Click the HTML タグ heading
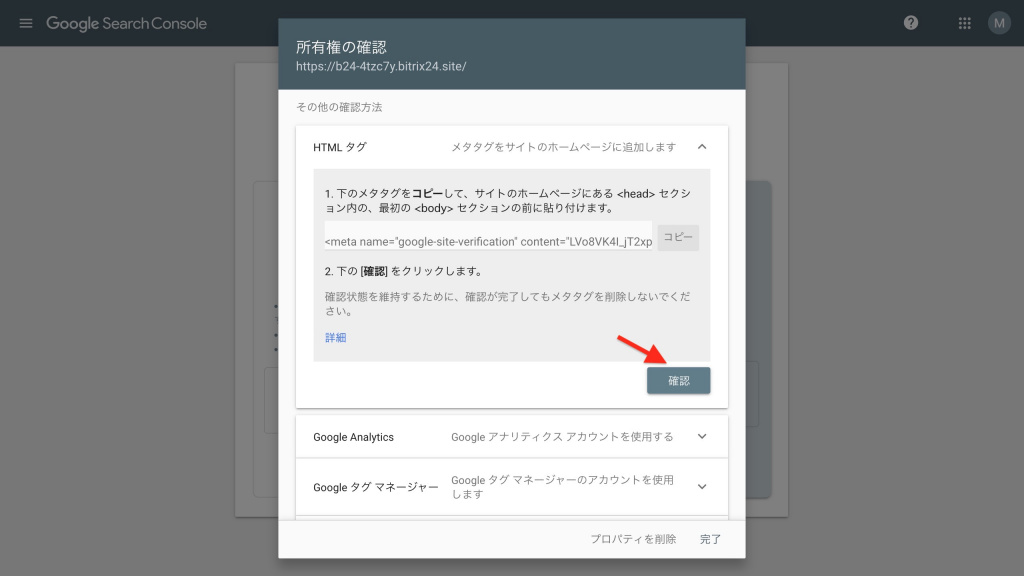Viewport: 1024px width, 576px height. (340, 147)
